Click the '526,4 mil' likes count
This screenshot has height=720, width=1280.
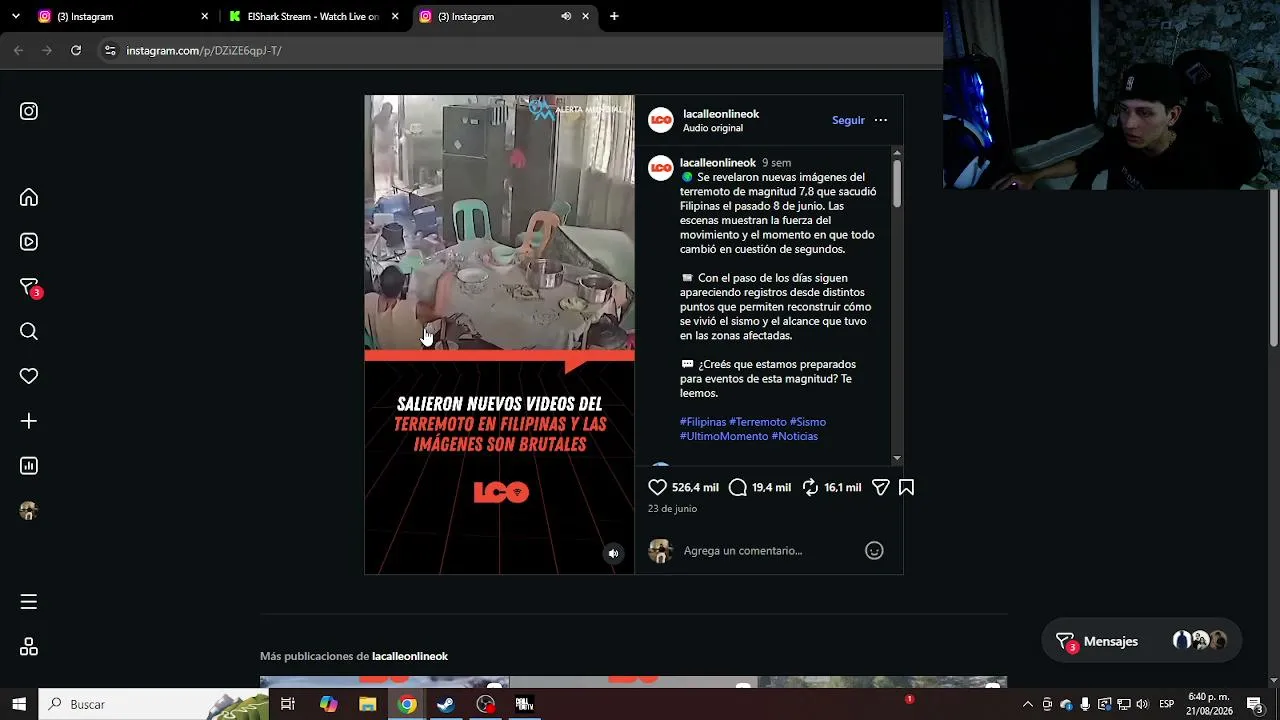[x=695, y=488]
